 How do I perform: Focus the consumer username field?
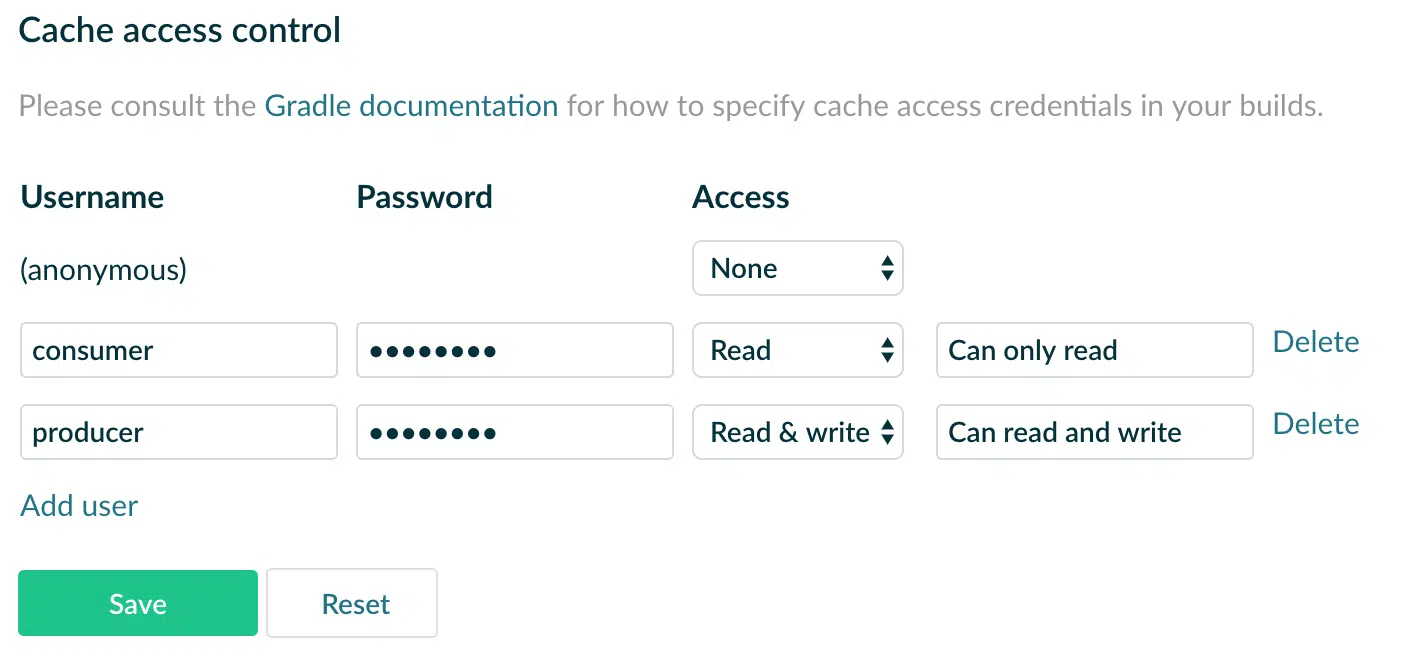click(179, 350)
